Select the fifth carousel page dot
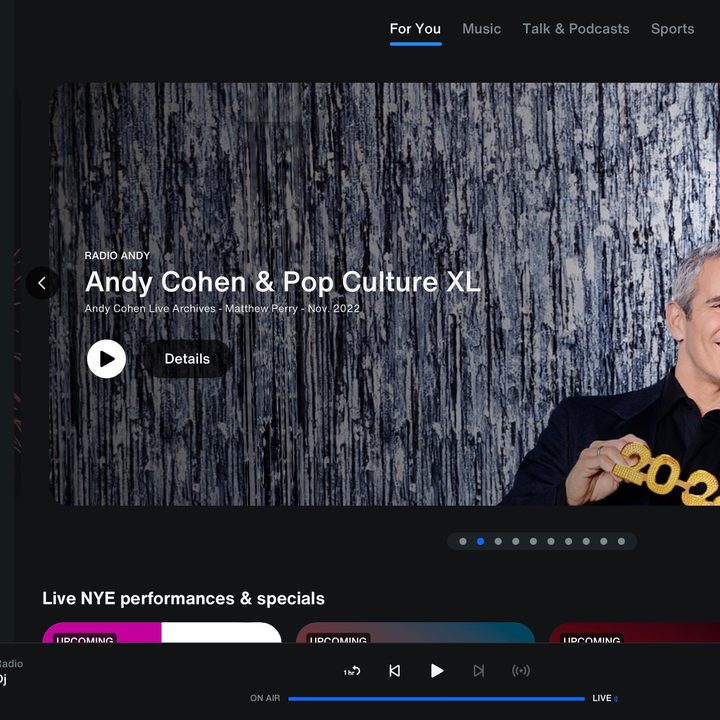Screen dimensions: 720x720 [533, 541]
